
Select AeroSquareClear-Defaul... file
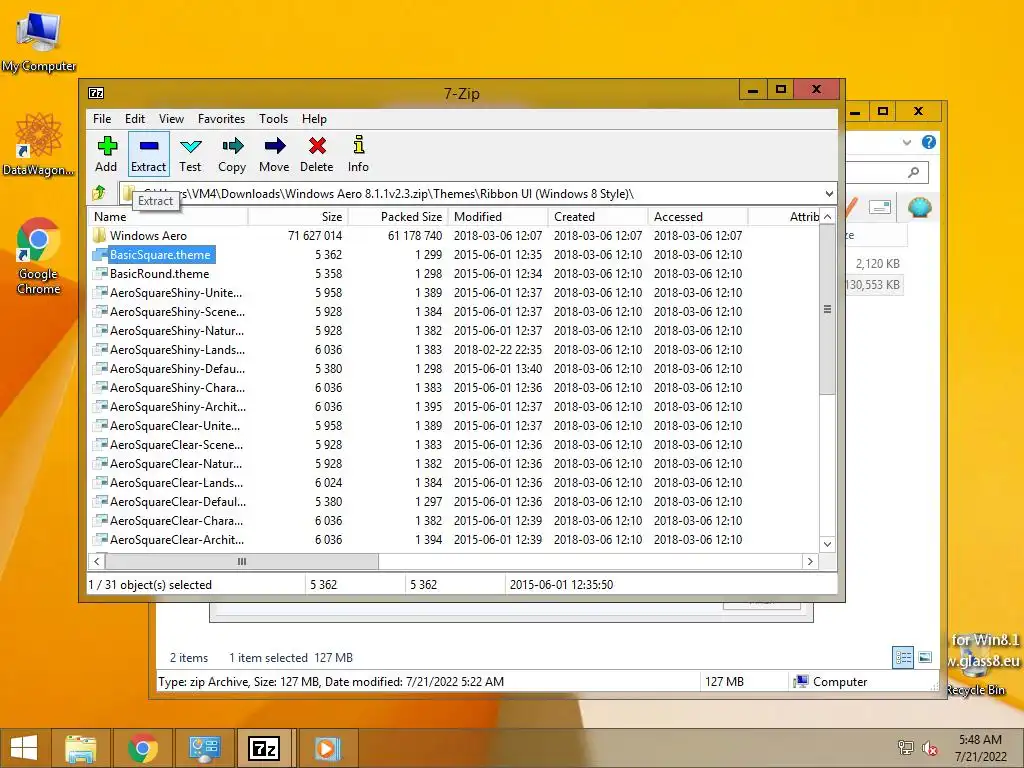click(x=178, y=502)
